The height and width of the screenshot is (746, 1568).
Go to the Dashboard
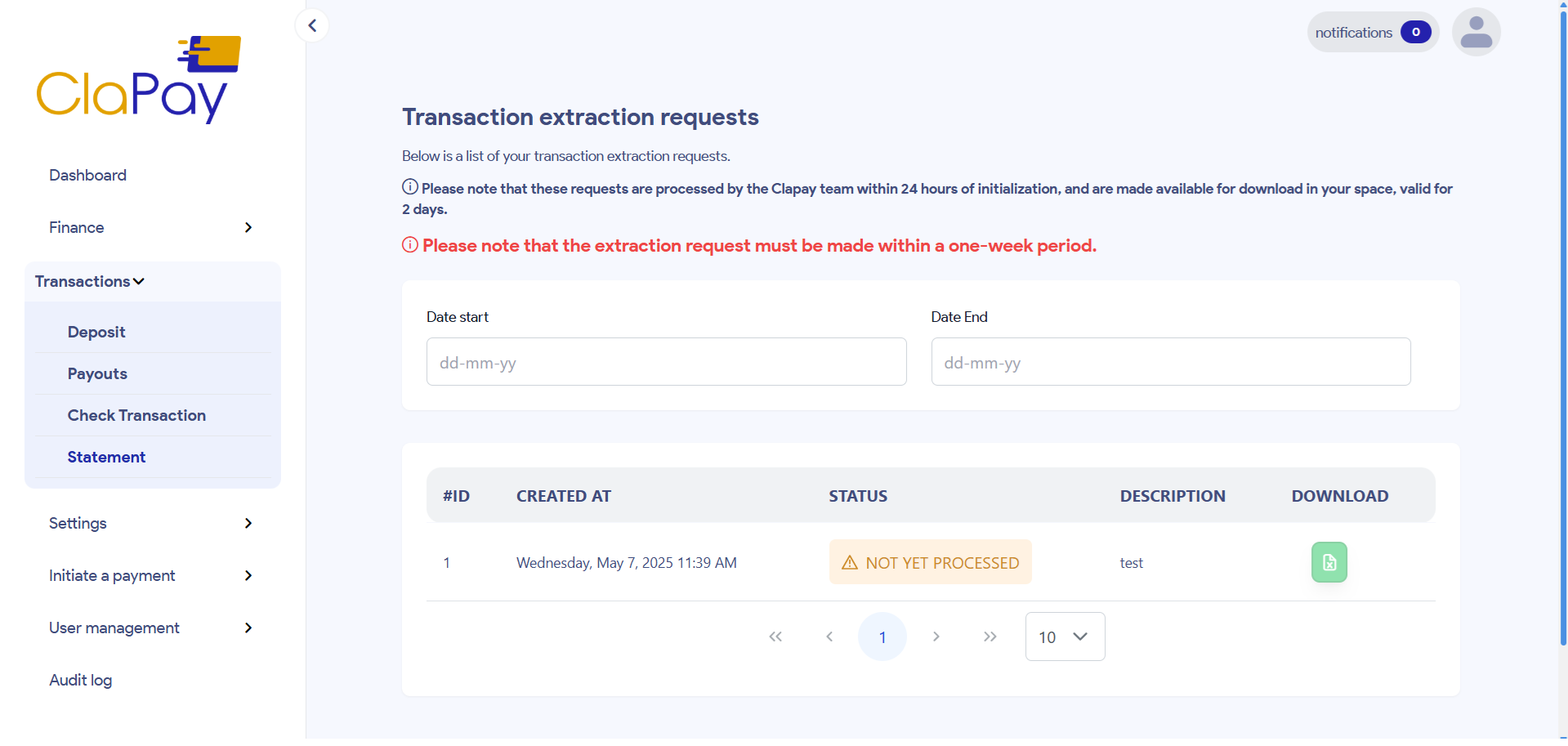(x=87, y=175)
